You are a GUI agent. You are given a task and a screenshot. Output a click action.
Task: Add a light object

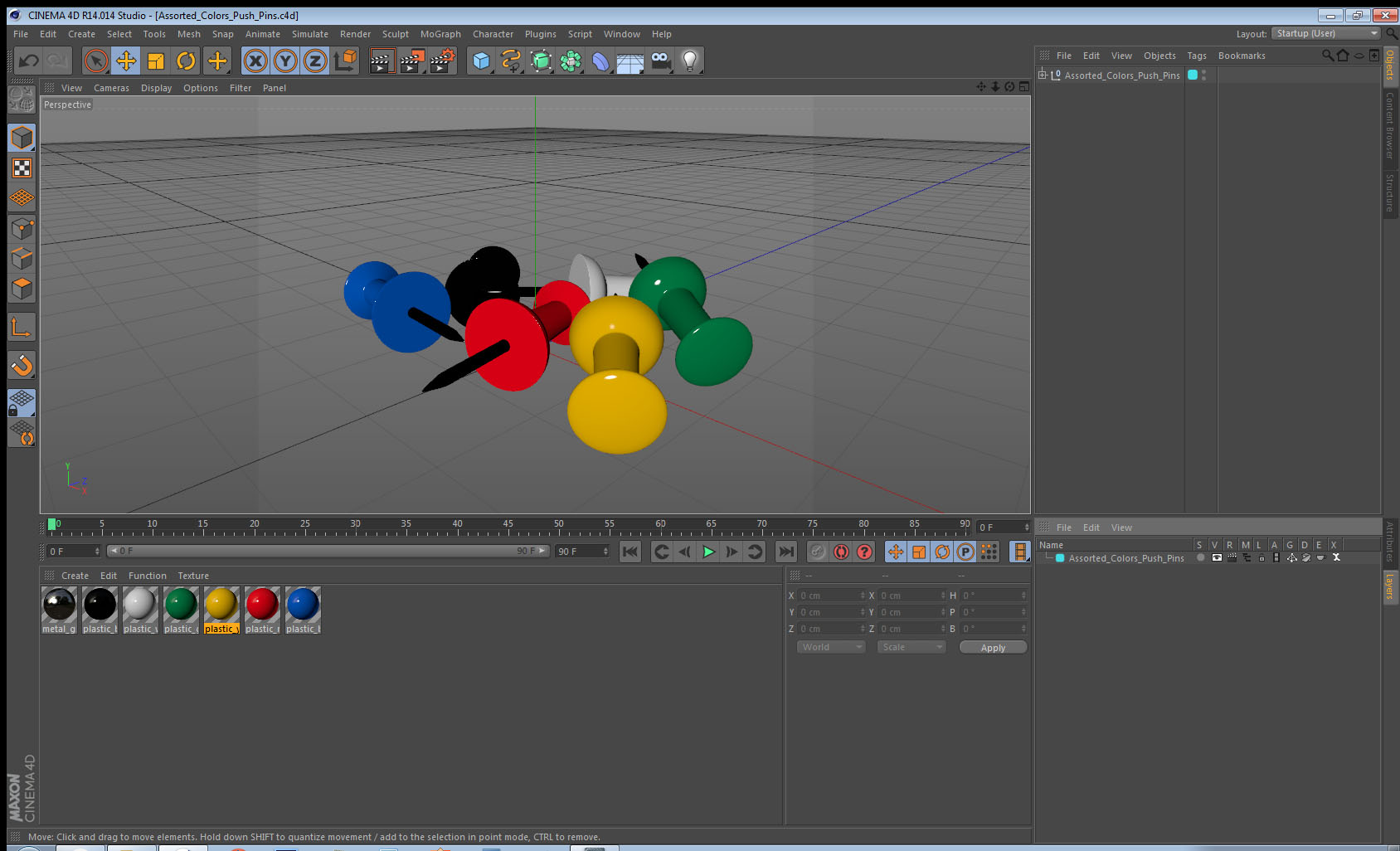pos(690,61)
